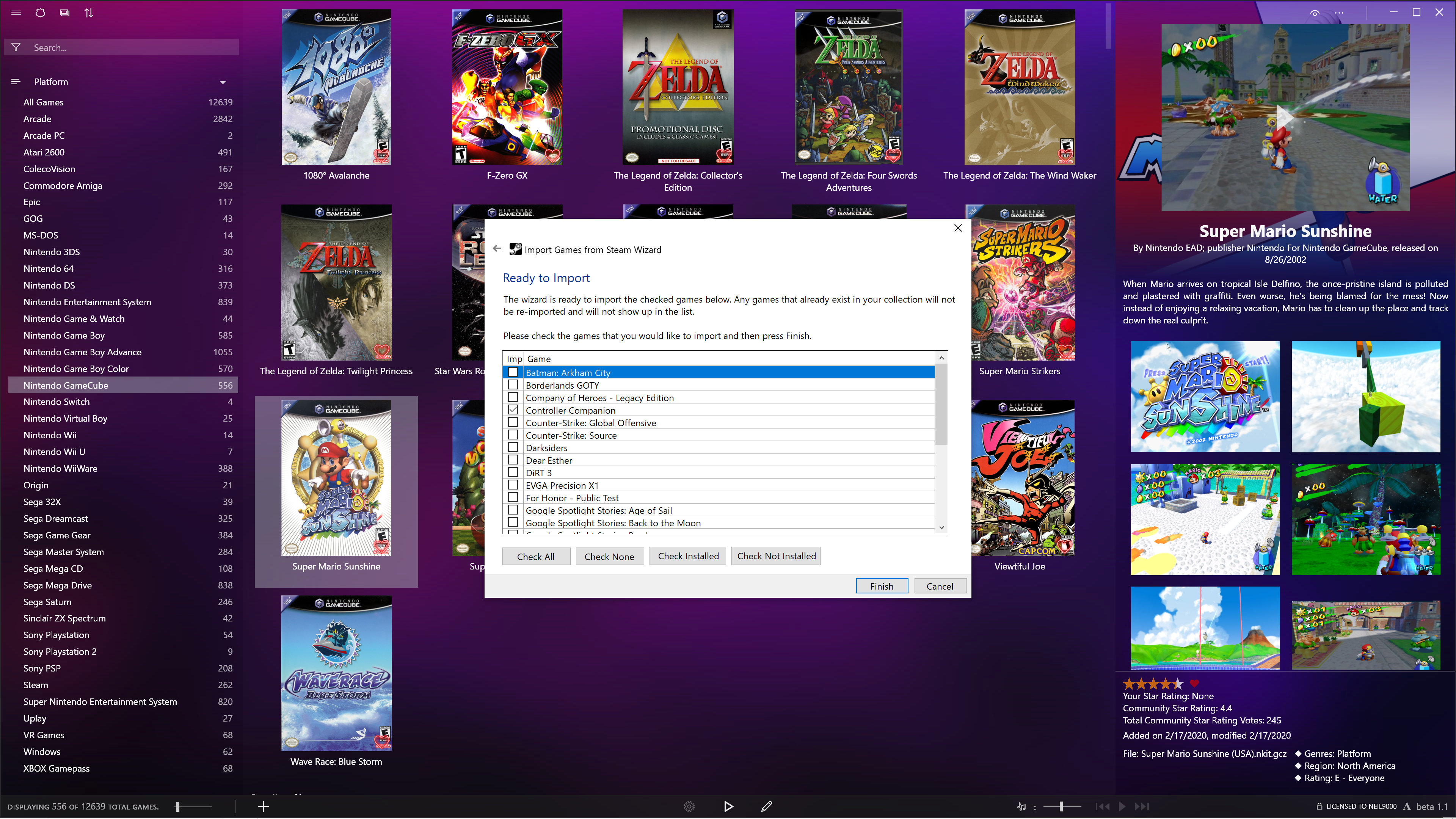The width and height of the screenshot is (1456, 819).
Task: Check the Borderlands GOTY checkbox
Action: [x=513, y=384]
